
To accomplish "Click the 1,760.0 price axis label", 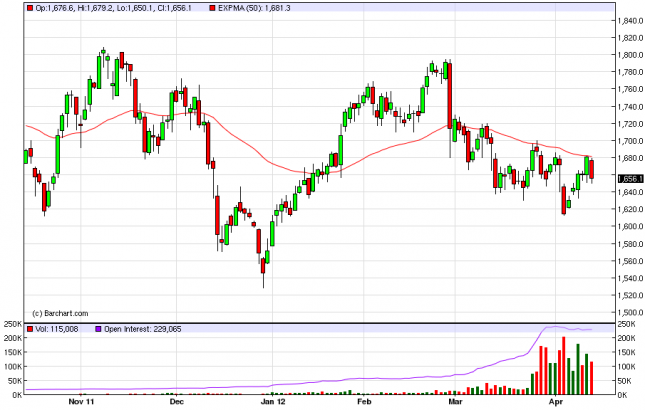I will click(x=630, y=89).
